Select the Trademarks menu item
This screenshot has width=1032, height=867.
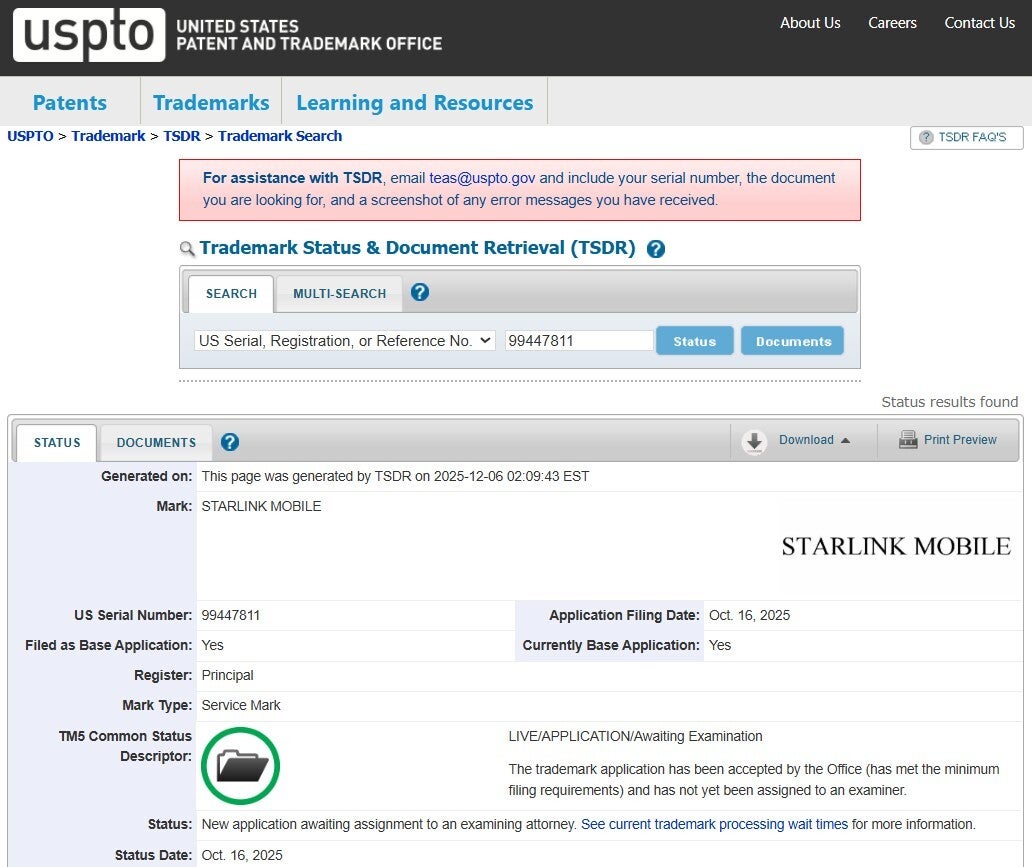tap(210, 101)
